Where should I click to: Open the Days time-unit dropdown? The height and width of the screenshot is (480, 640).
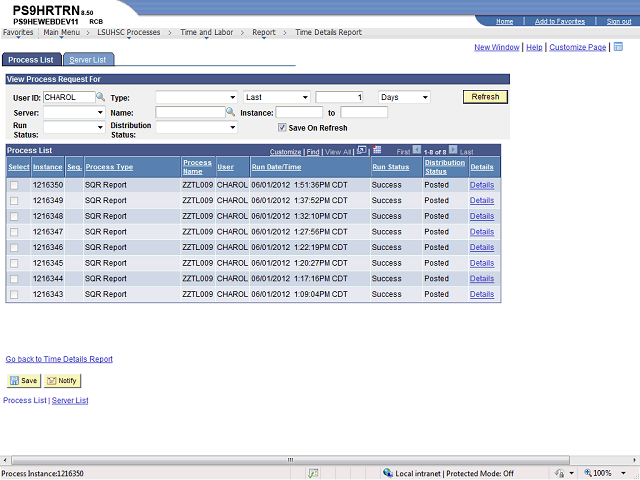[x=404, y=97]
